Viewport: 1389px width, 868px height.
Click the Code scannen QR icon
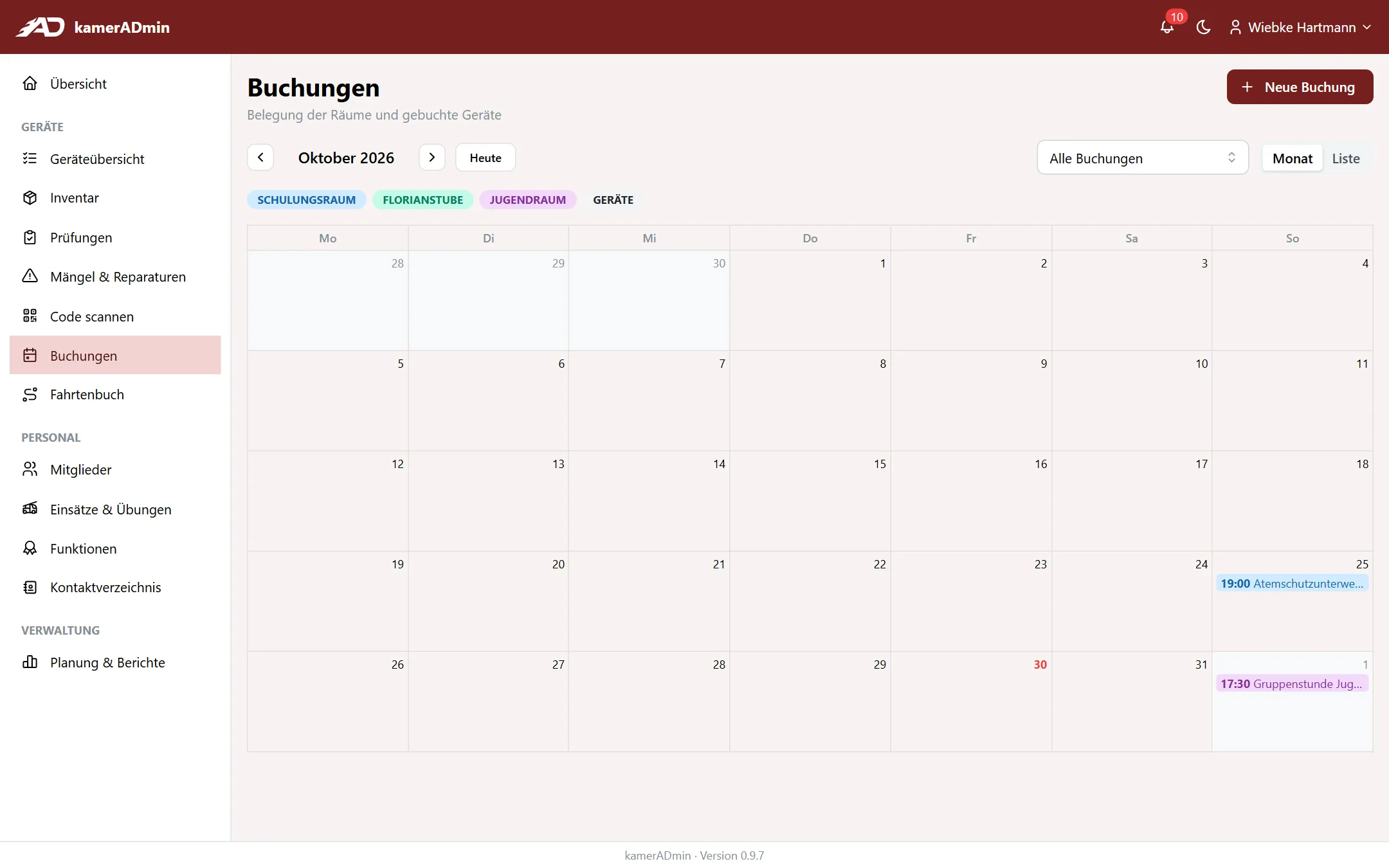coord(30,316)
